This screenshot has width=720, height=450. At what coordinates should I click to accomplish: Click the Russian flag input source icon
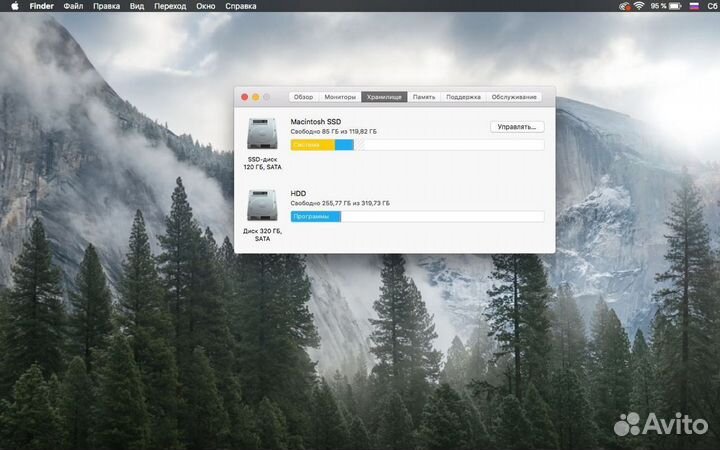694,6
